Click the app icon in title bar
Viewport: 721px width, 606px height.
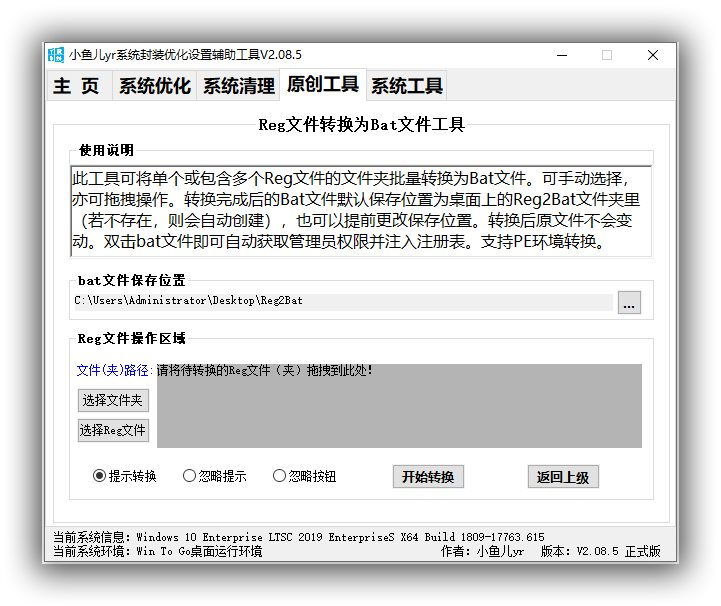pos(56,55)
